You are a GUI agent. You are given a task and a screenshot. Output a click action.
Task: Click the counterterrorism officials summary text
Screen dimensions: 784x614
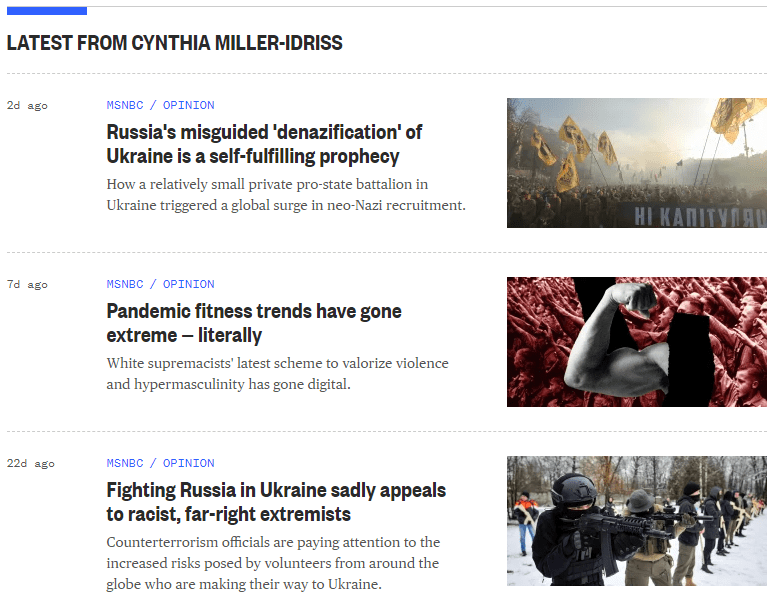(274, 564)
